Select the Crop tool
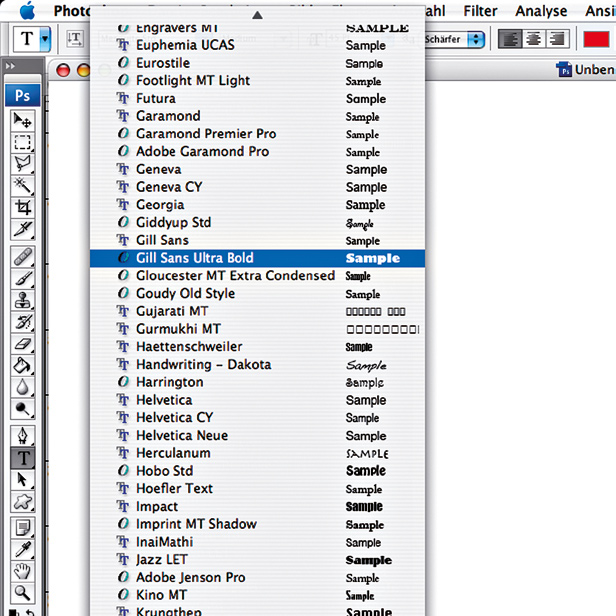The width and height of the screenshot is (616, 616). 22,207
